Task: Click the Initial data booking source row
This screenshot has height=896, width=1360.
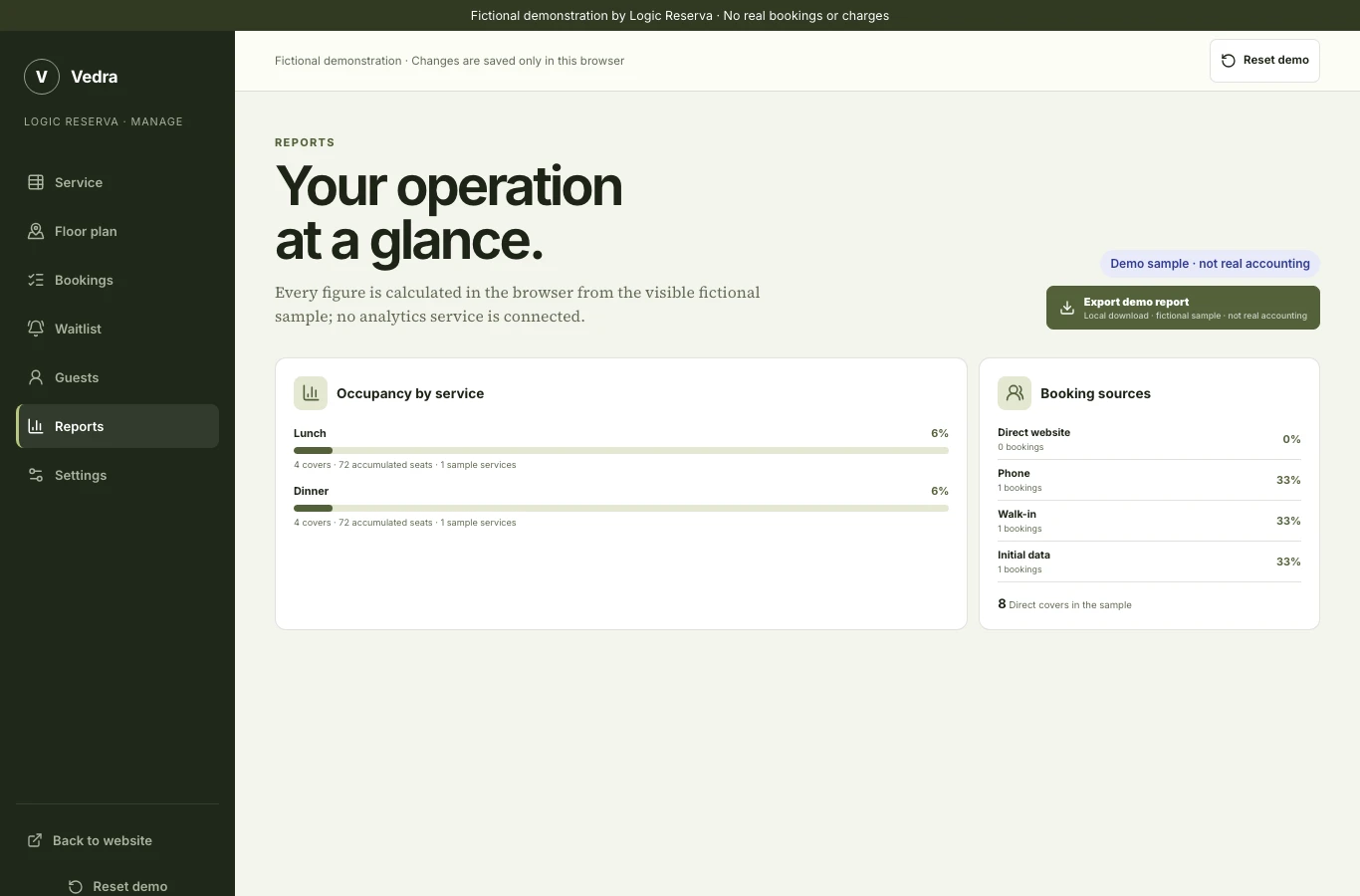Action: (1149, 561)
